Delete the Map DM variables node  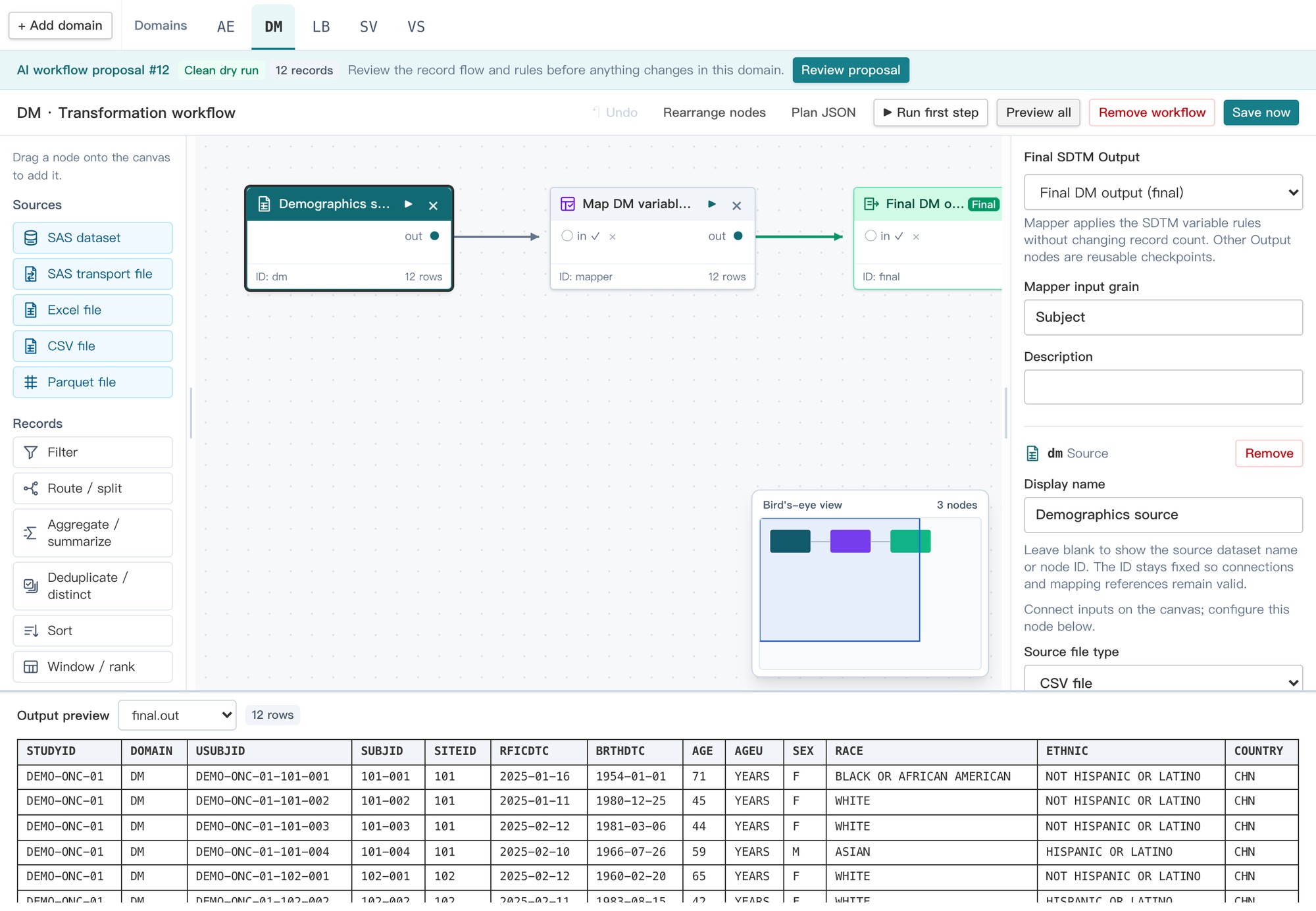[737, 205]
